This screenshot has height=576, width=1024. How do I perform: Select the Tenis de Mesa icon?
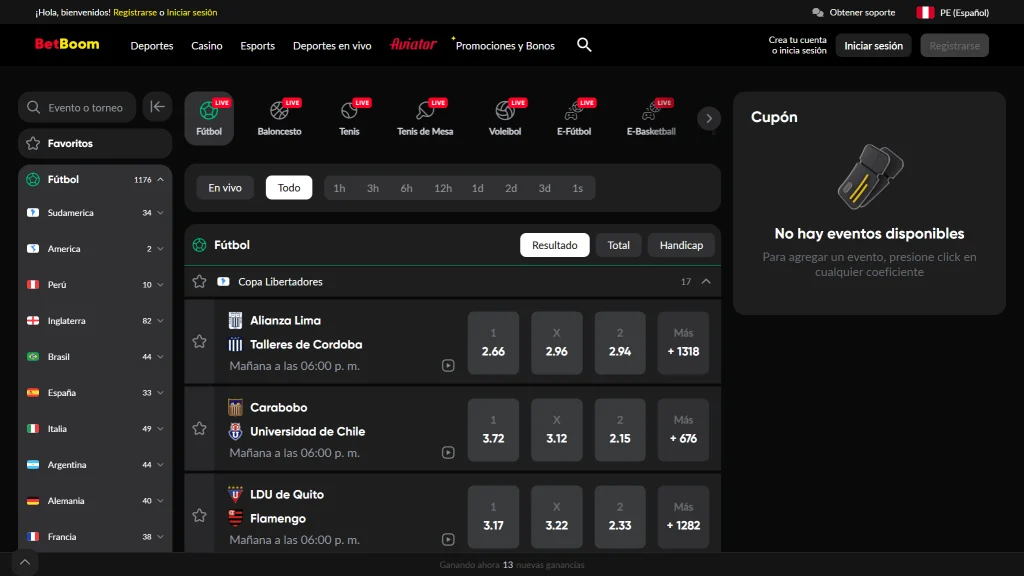click(424, 116)
